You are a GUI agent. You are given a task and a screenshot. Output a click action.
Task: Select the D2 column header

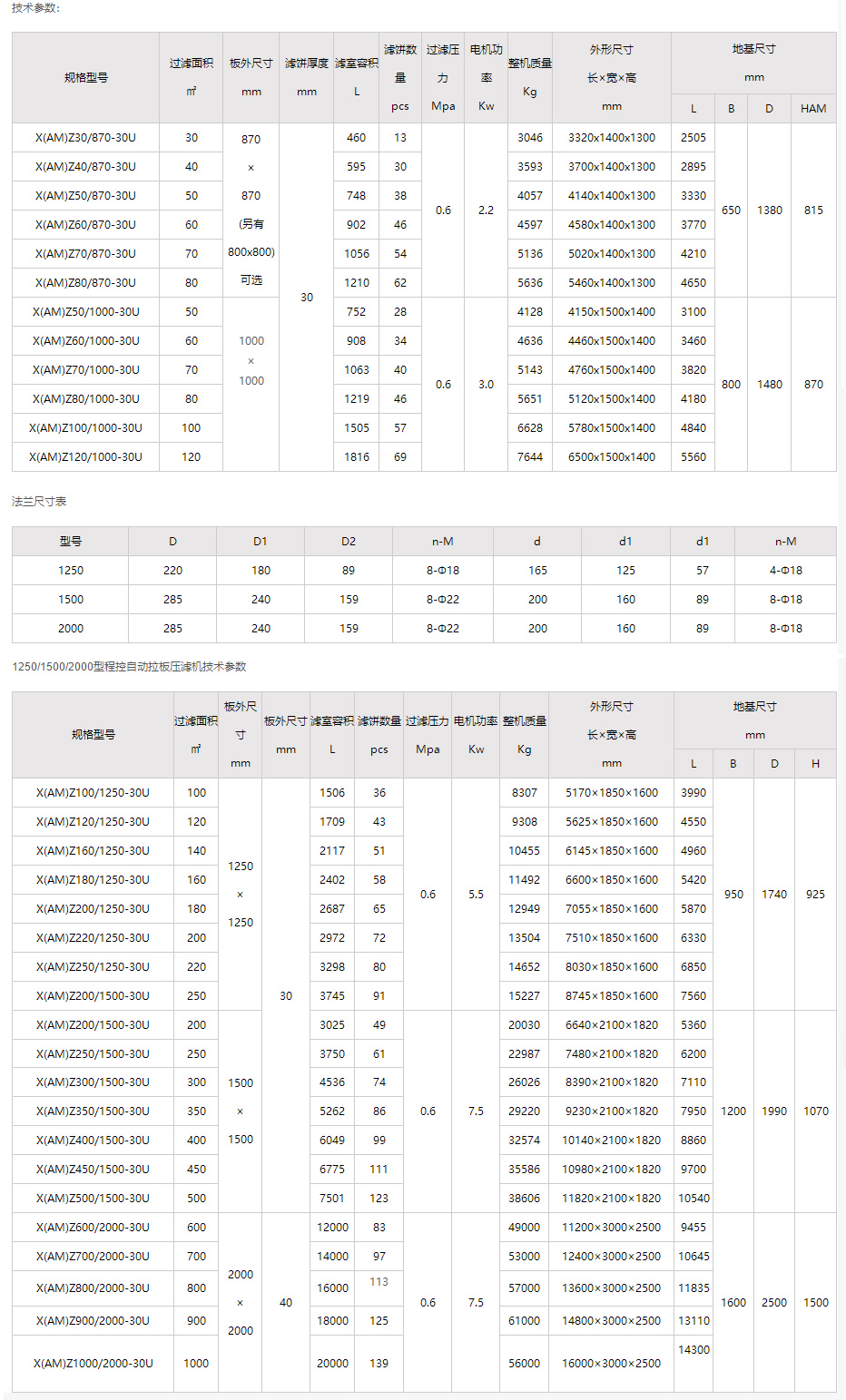(x=349, y=542)
